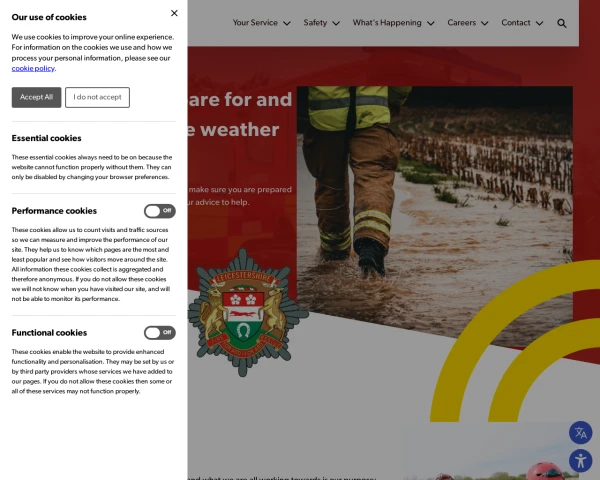Open the site search magnifier icon
This screenshot has height=480, width=600.
coord(562,23)
